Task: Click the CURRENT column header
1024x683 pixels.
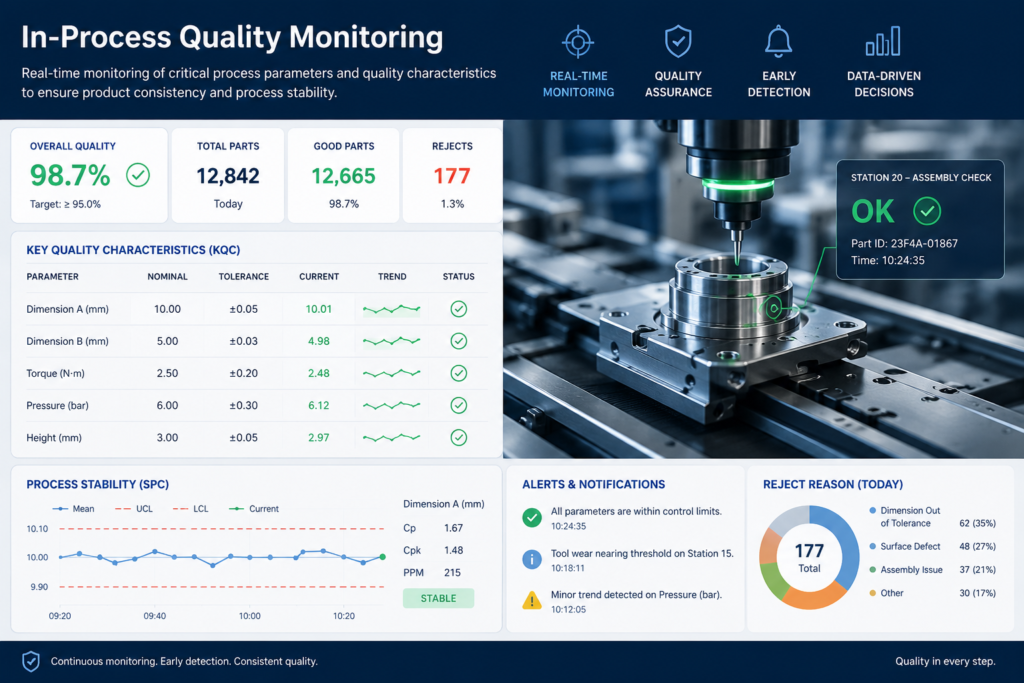Action: pos(319,277)
